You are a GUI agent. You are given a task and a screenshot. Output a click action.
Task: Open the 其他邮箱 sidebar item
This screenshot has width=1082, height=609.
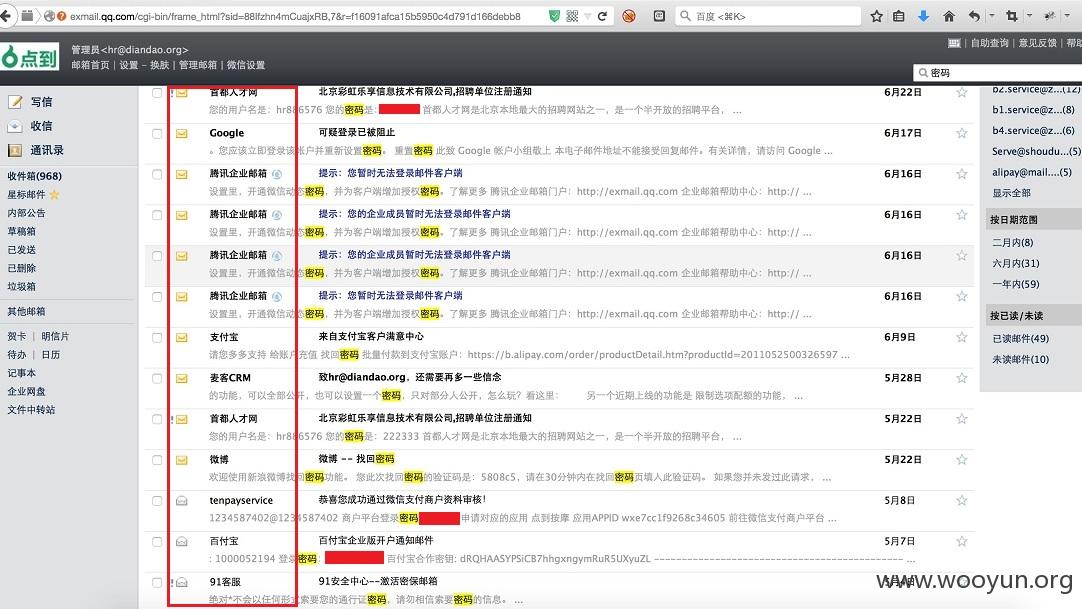pos(26,312)
